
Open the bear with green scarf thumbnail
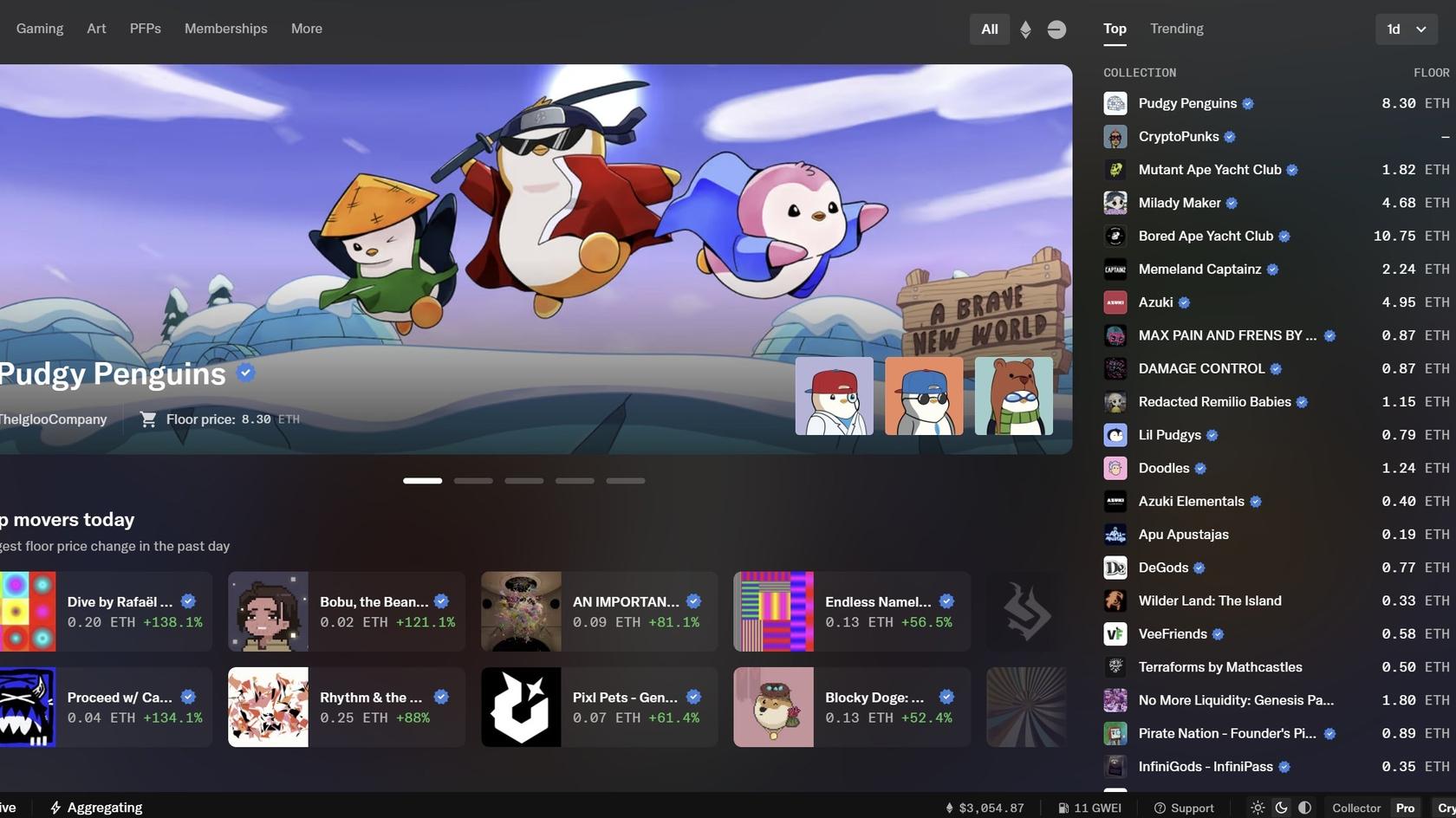tap(1014, 396)
